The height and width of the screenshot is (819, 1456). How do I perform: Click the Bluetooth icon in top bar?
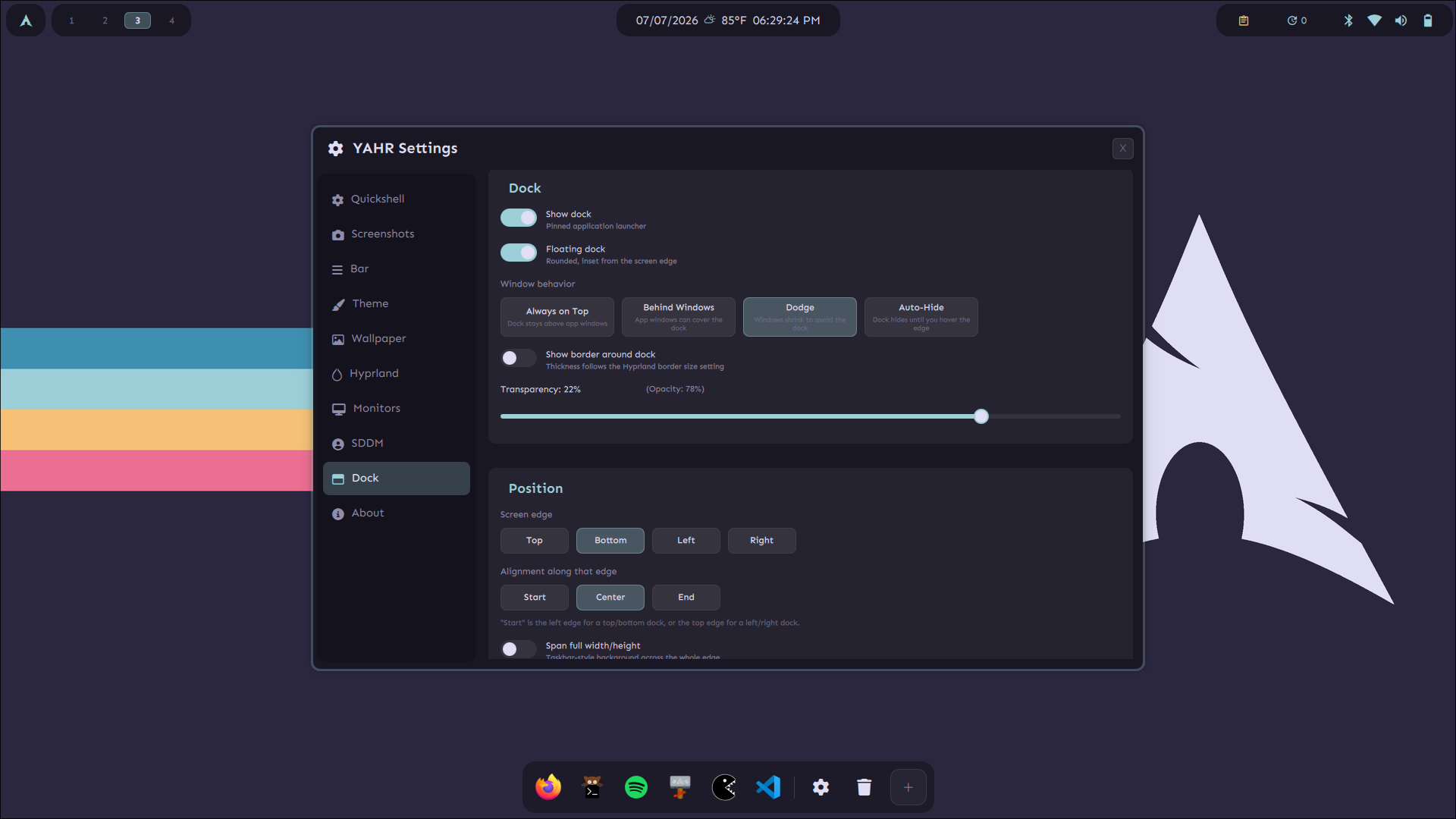[x=1348, y=20]
